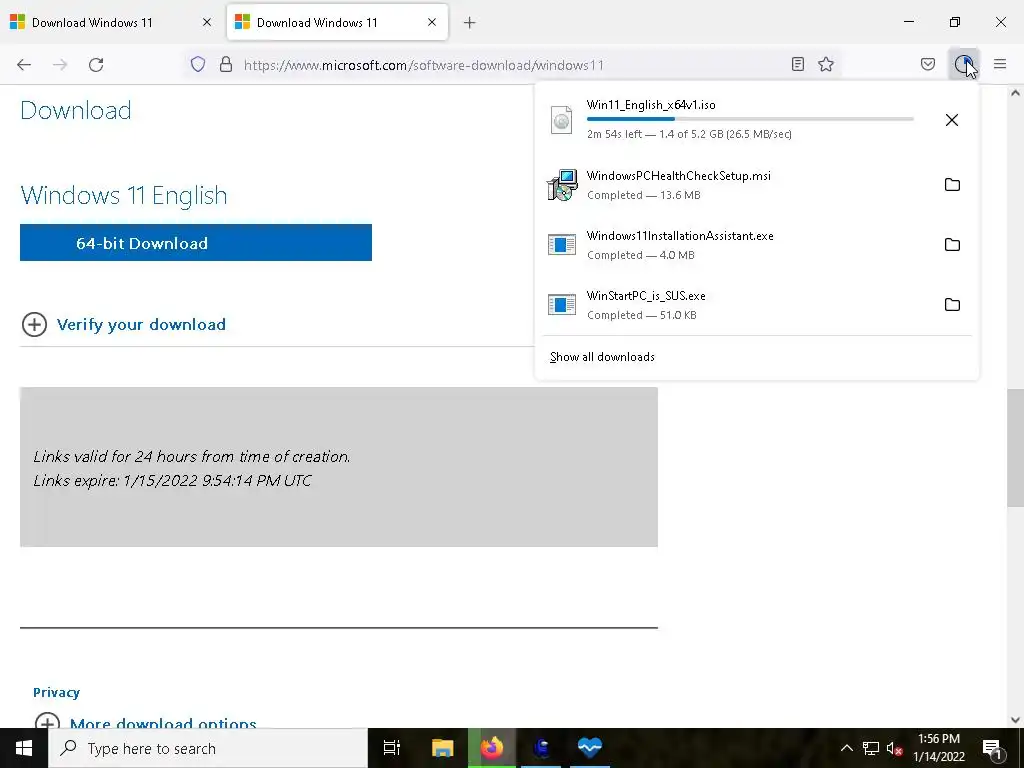Click the Windows11InstallationAssistant.exe file icon

pos(562,244)
